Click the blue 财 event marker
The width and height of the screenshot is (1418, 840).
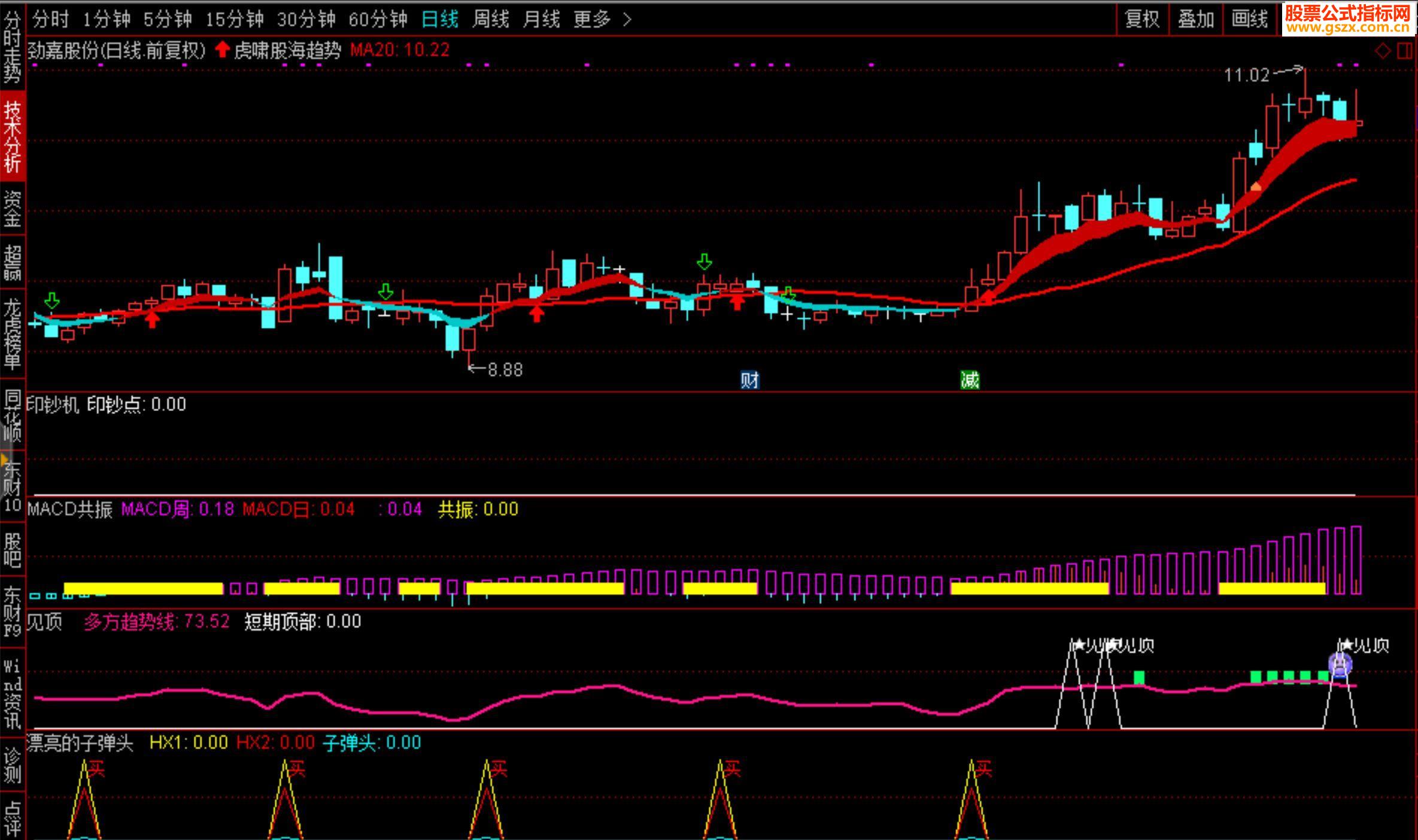point(749,380)
